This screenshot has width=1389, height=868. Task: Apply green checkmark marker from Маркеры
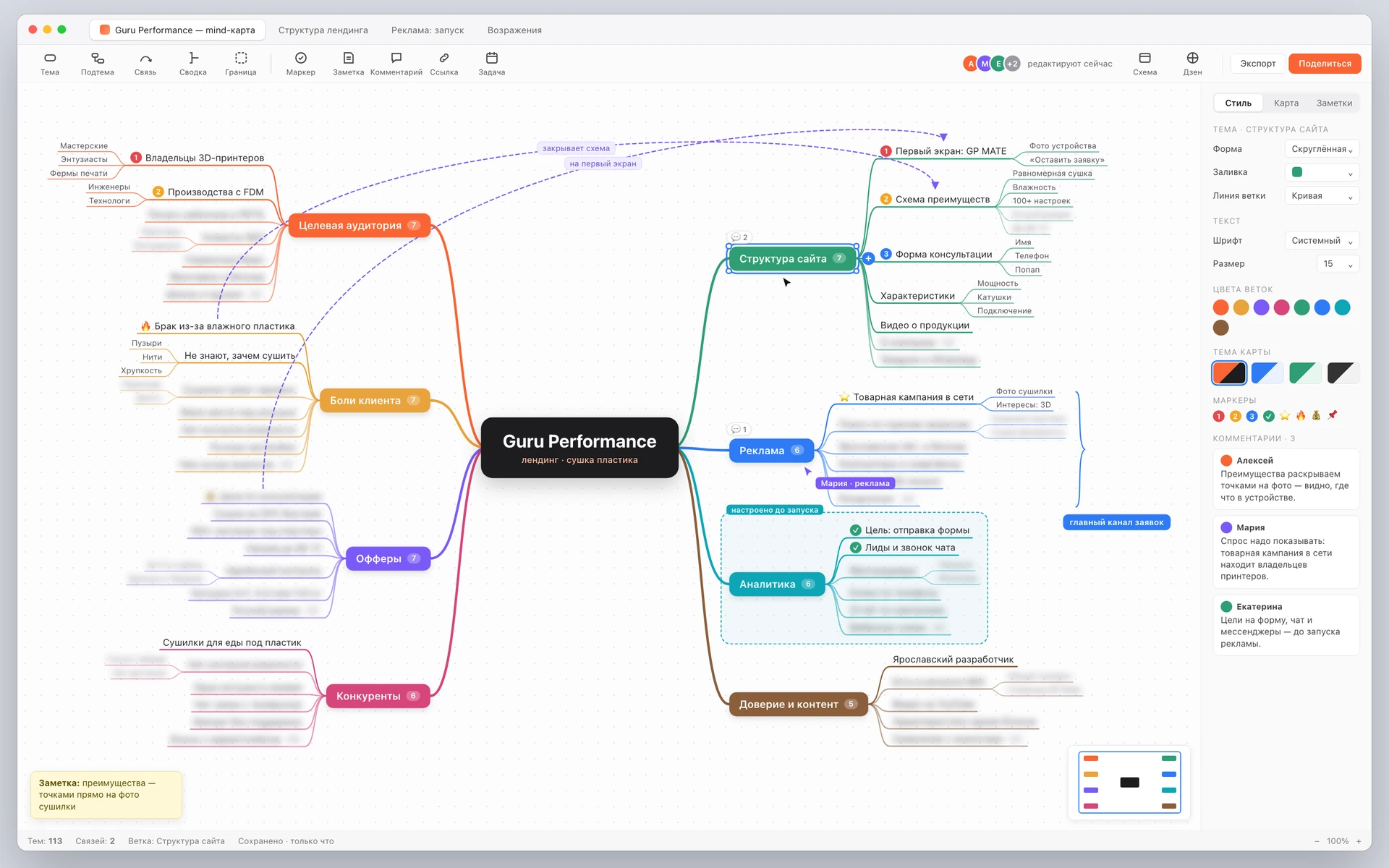pyautogui.click(x=1269, y=416)
